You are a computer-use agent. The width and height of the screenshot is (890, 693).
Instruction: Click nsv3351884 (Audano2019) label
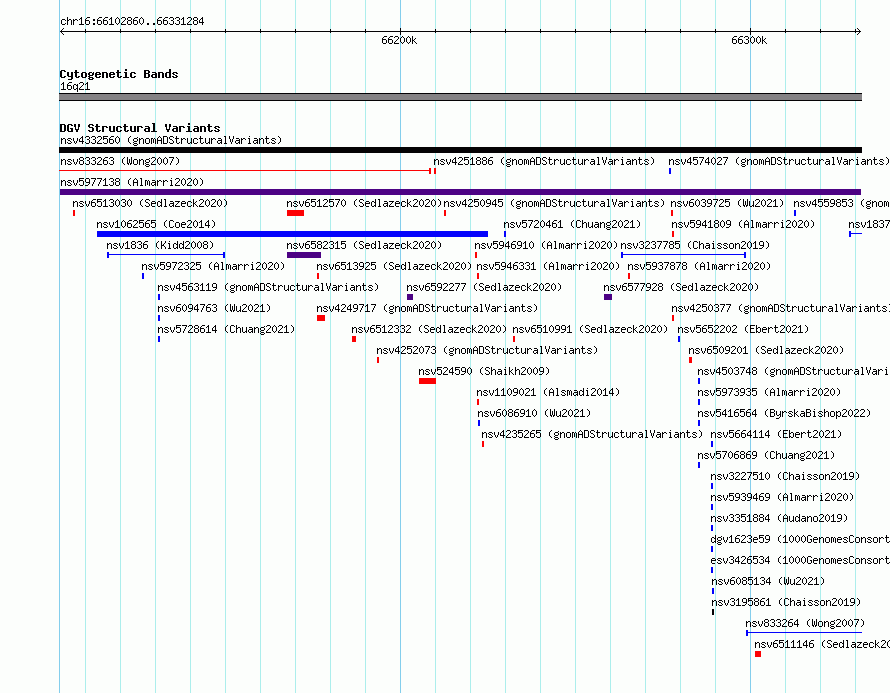779,518
